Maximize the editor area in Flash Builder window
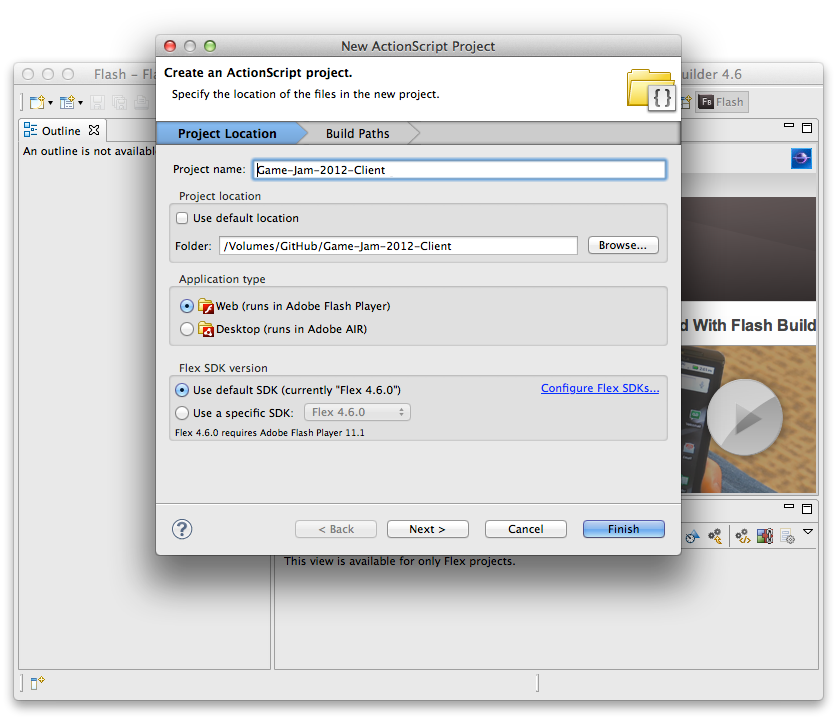The width and height of the screenshot is (837, 720). [807, 128]
